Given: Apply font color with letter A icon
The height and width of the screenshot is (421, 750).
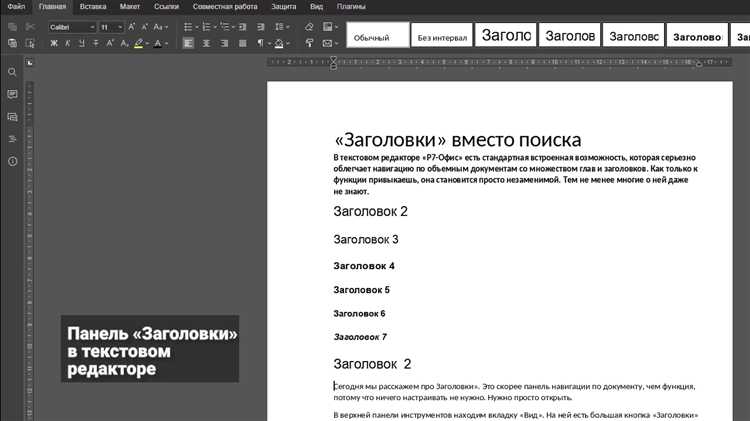Looking at the screenshot, I should pos(157,44).
